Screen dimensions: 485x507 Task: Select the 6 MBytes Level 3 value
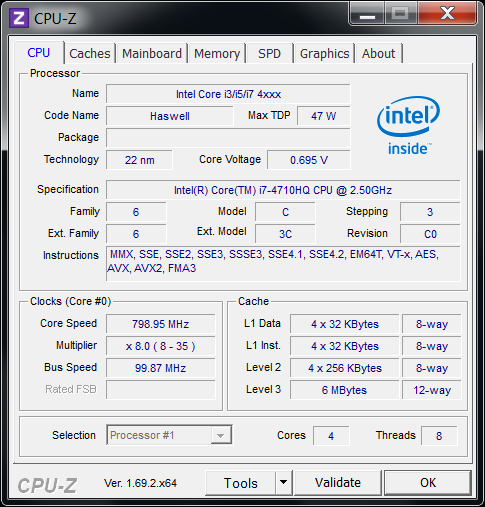click(x=345, y=390)
